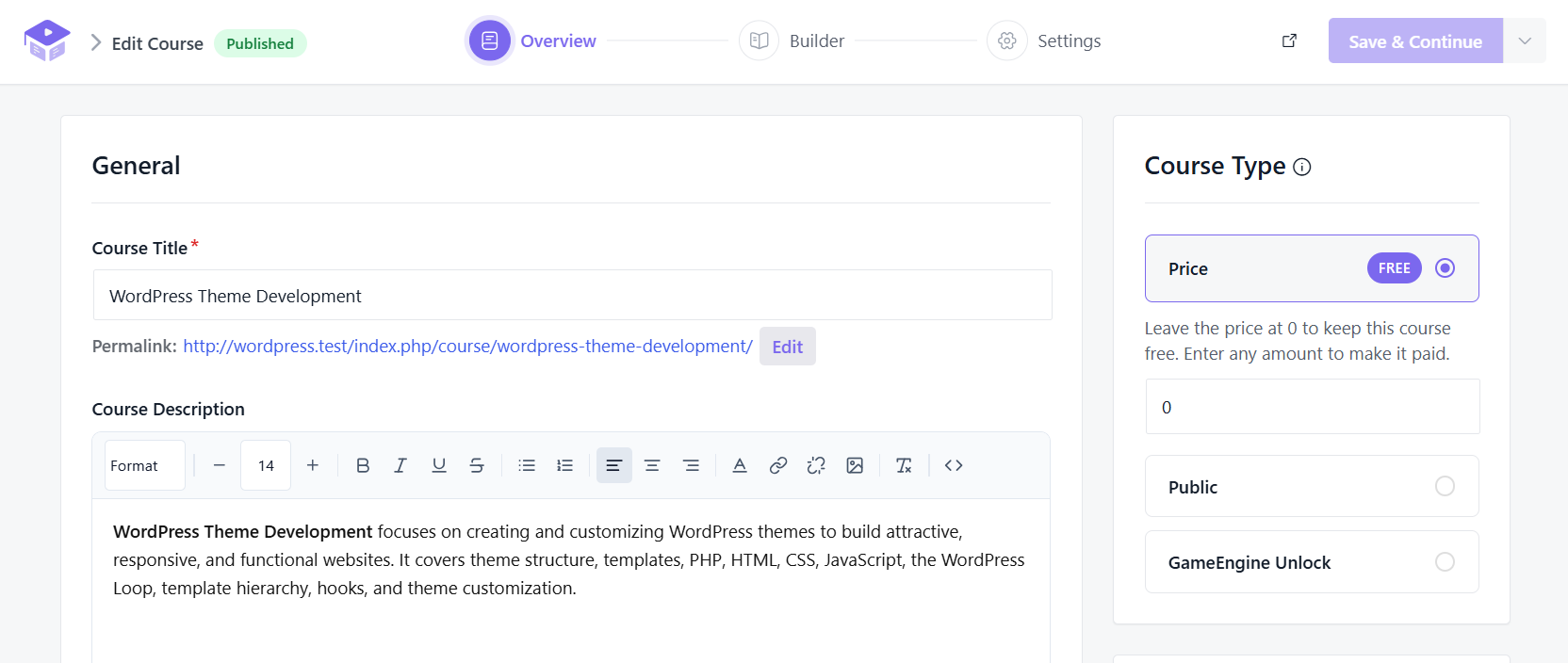Select the Public radio option
This screenshot has width=1568, height=663.
[1445, 486]
